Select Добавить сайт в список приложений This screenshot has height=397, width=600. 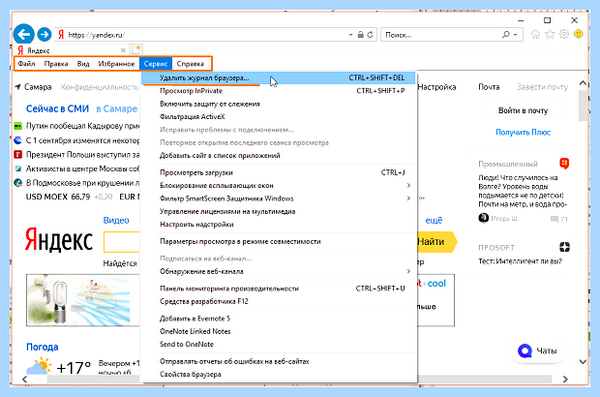pos(278,155)
